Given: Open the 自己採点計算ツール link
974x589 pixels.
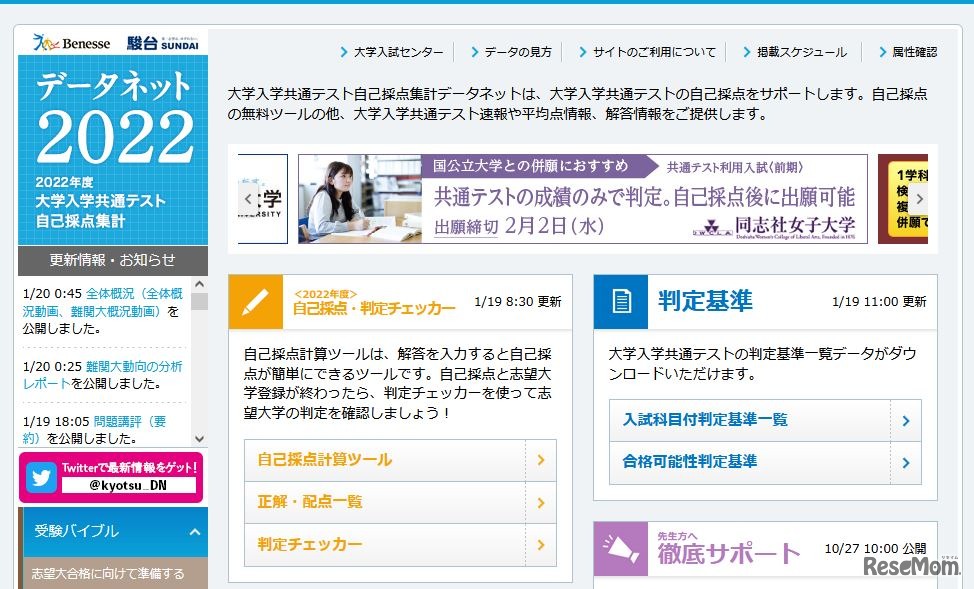Looking at the screenshot, I should [400, 460].
